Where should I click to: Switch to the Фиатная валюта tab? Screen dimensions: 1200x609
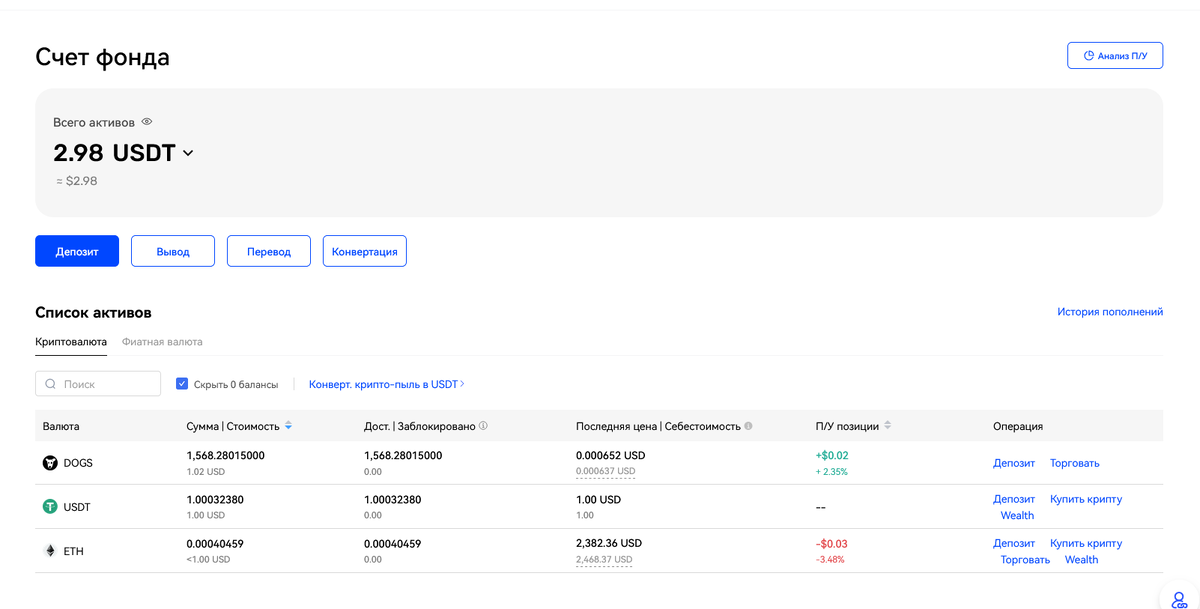(162, 342)
